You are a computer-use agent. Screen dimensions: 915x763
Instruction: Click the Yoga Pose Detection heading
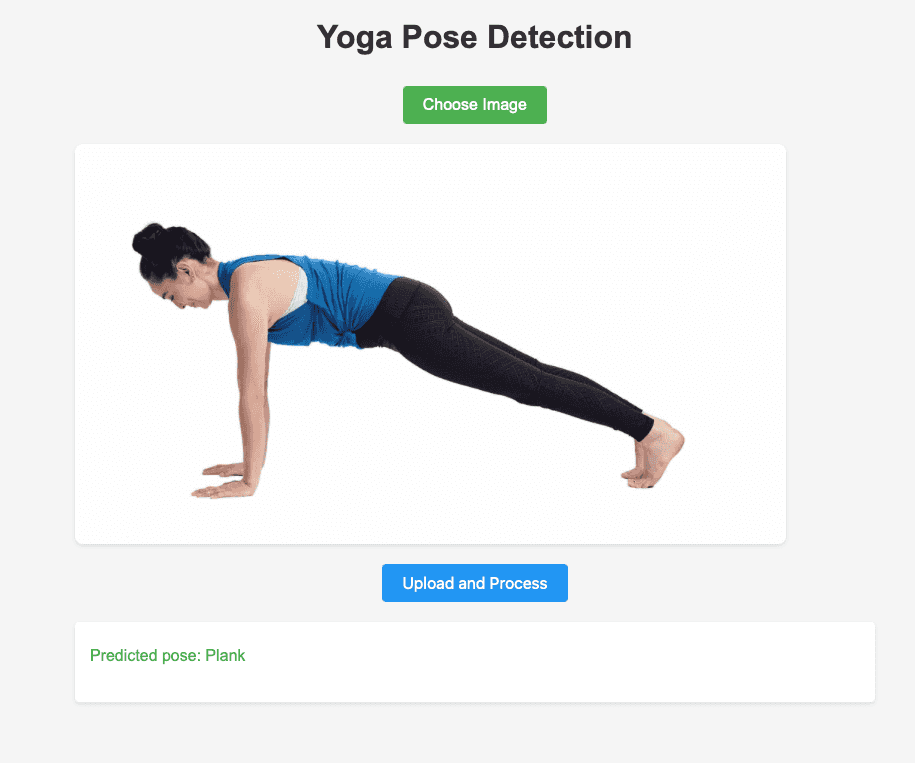tap(474, 38)
